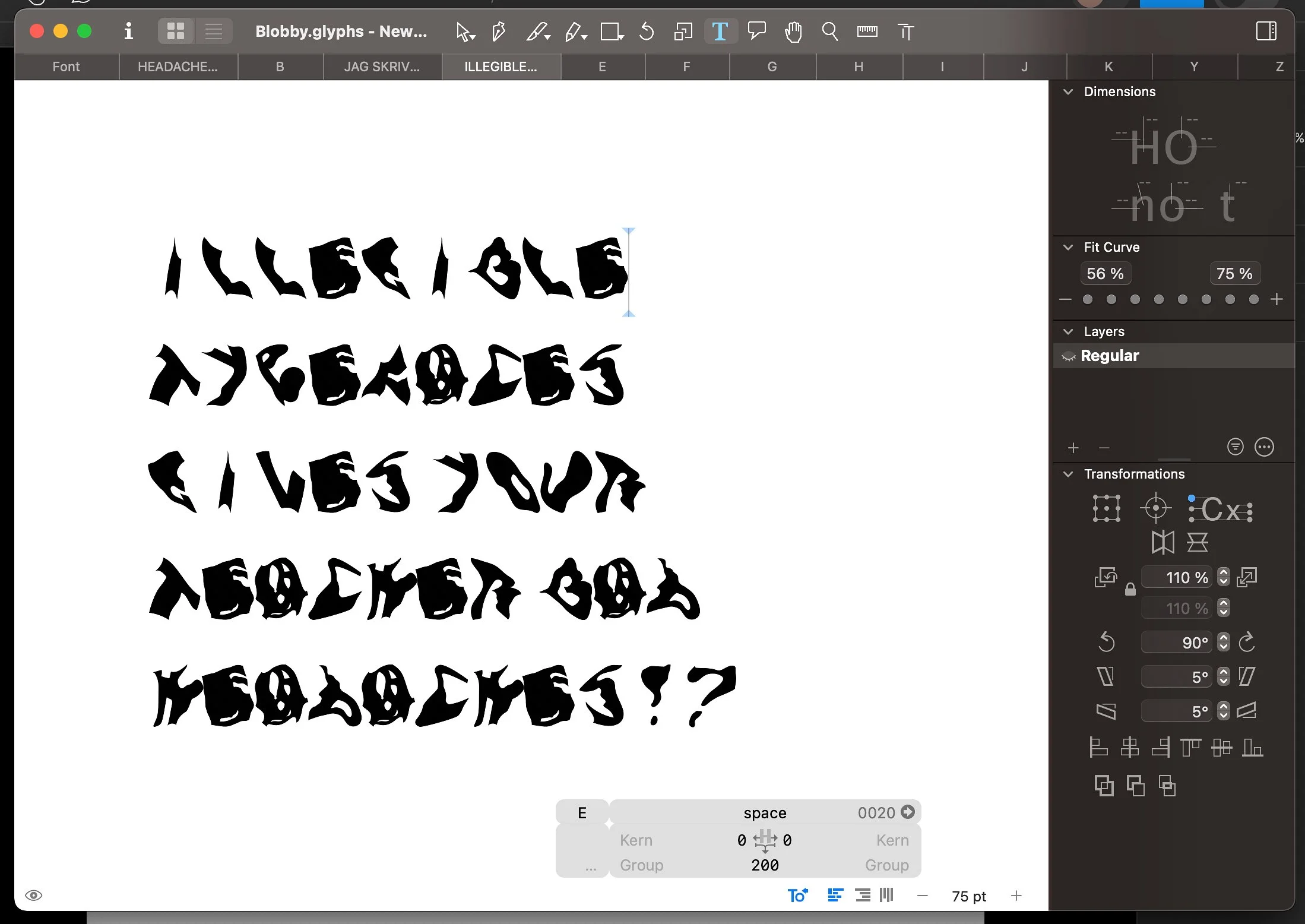Toggle the preview eye icon
Image resolution: width=1305 pixels, height=924 pixels.
point(34,895)
